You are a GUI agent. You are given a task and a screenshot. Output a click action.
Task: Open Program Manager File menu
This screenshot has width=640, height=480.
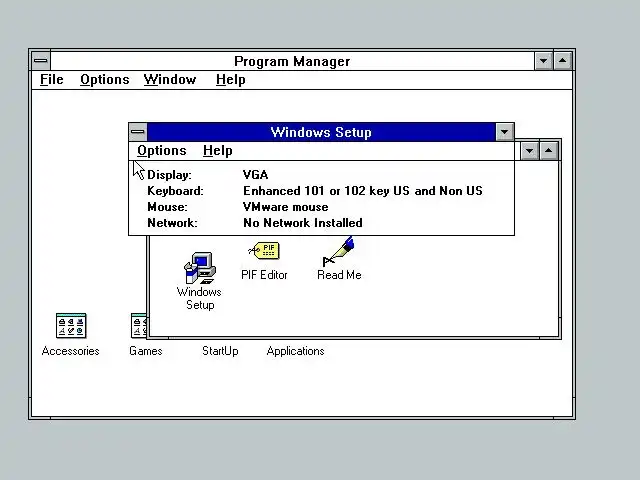click(51, 80)
